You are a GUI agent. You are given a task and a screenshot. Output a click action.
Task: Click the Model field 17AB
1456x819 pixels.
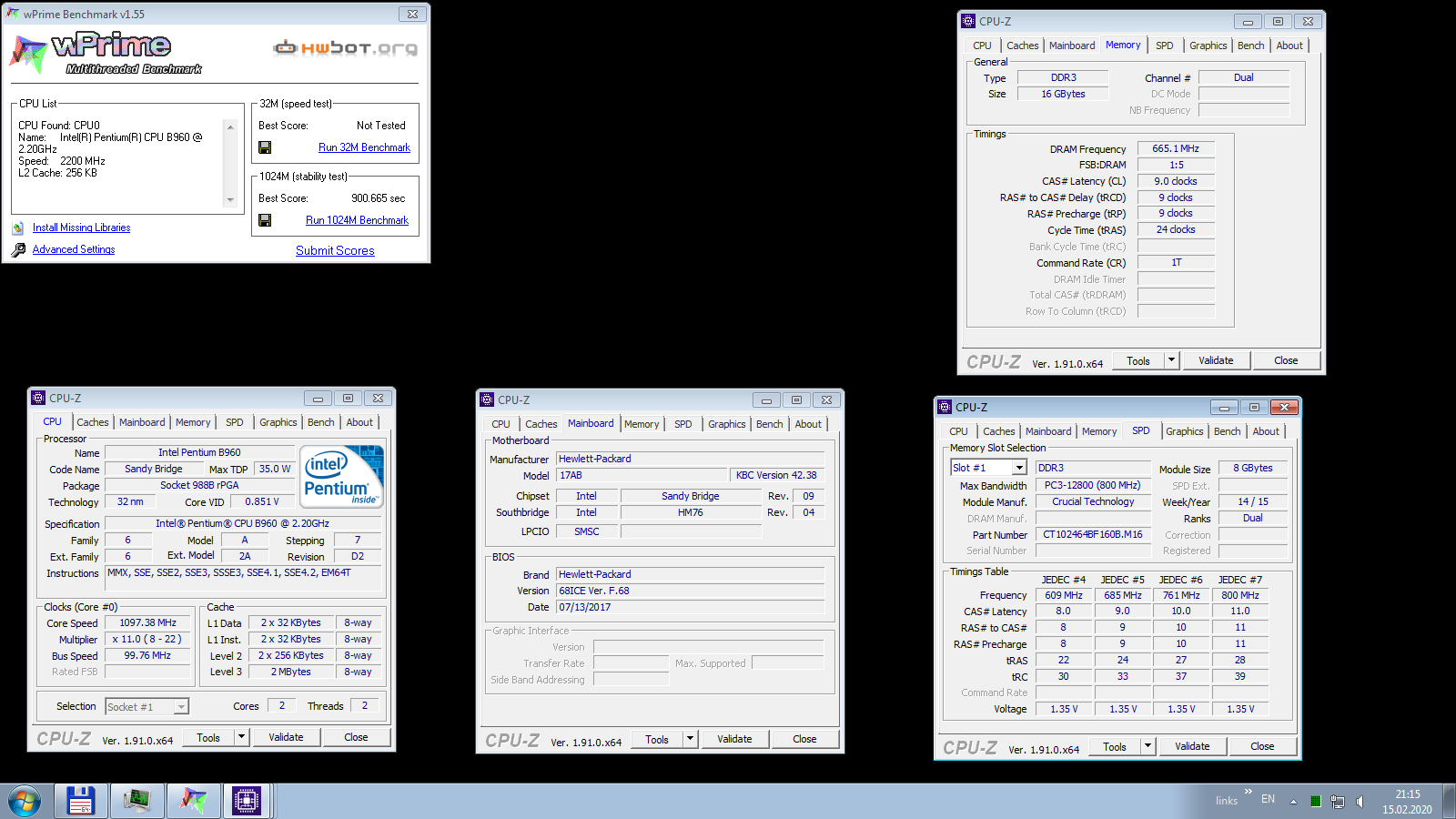click(642, 475)
